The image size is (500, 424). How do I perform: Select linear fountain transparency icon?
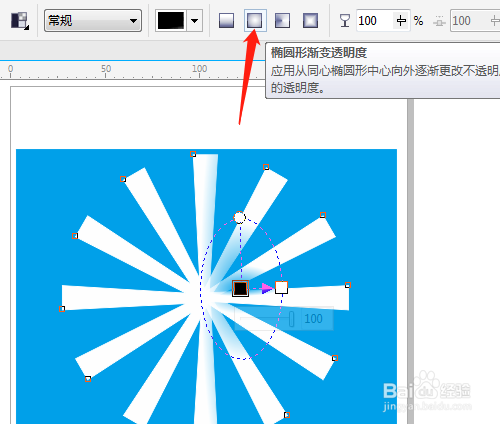point(226,21)
